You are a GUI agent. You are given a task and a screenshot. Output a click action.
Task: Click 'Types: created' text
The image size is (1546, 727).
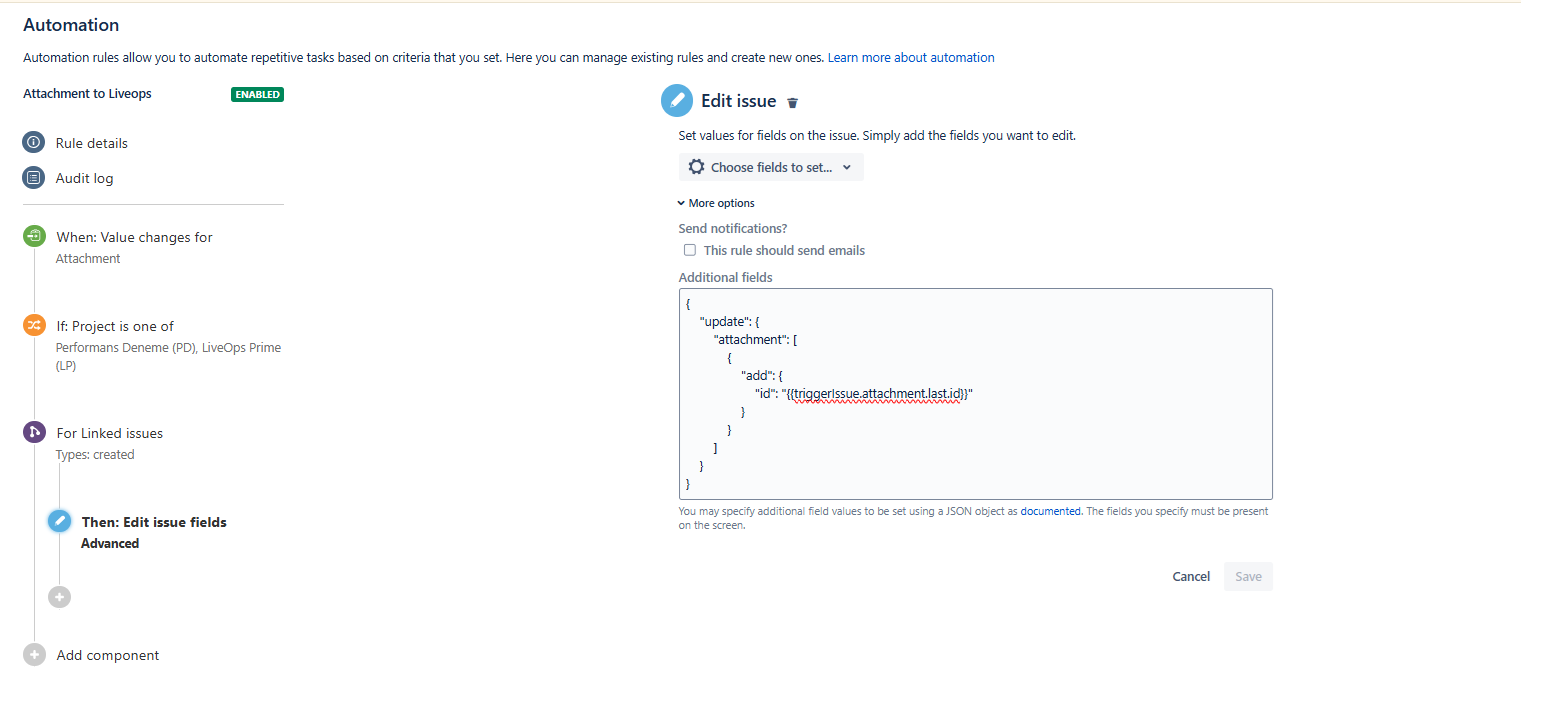tap(95, 454)
